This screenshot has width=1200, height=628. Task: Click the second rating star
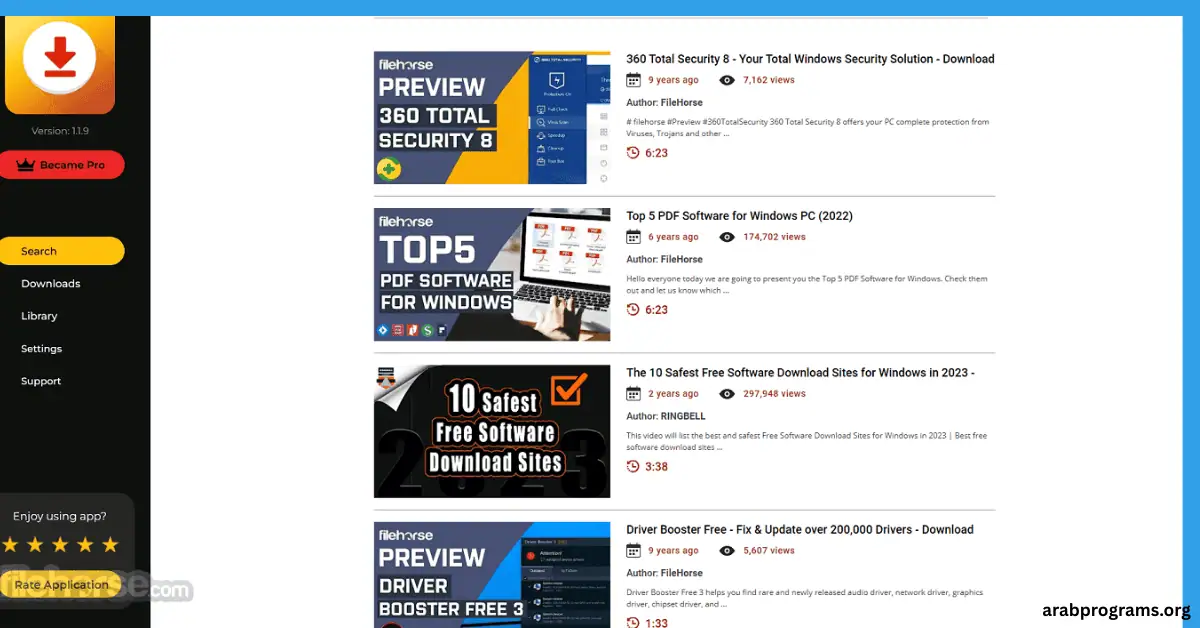(35, 545)
